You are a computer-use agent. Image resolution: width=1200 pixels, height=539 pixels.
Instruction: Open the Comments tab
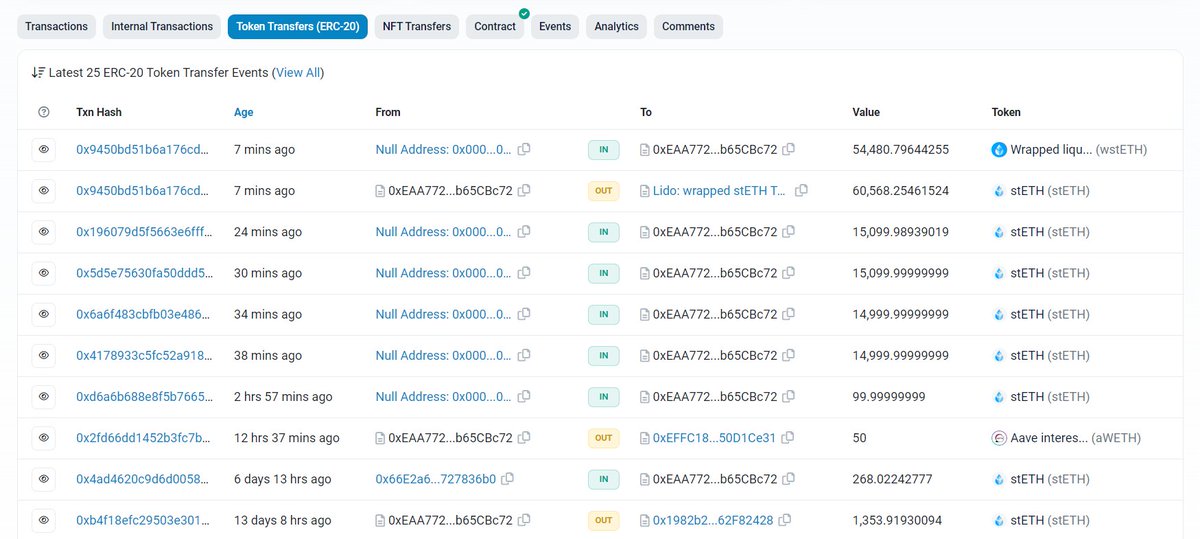point(688,26)
